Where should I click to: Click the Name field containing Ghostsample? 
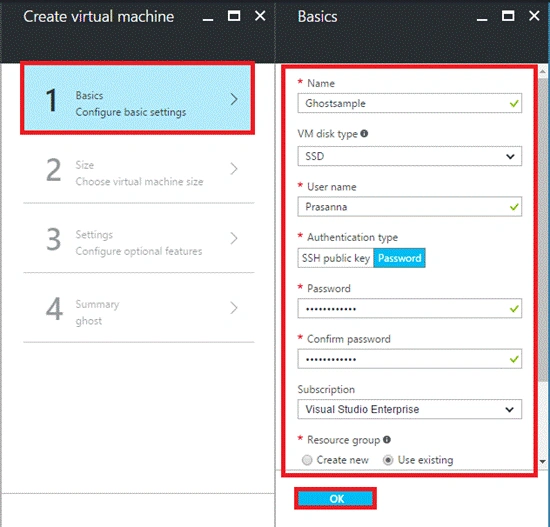point(409,103)
